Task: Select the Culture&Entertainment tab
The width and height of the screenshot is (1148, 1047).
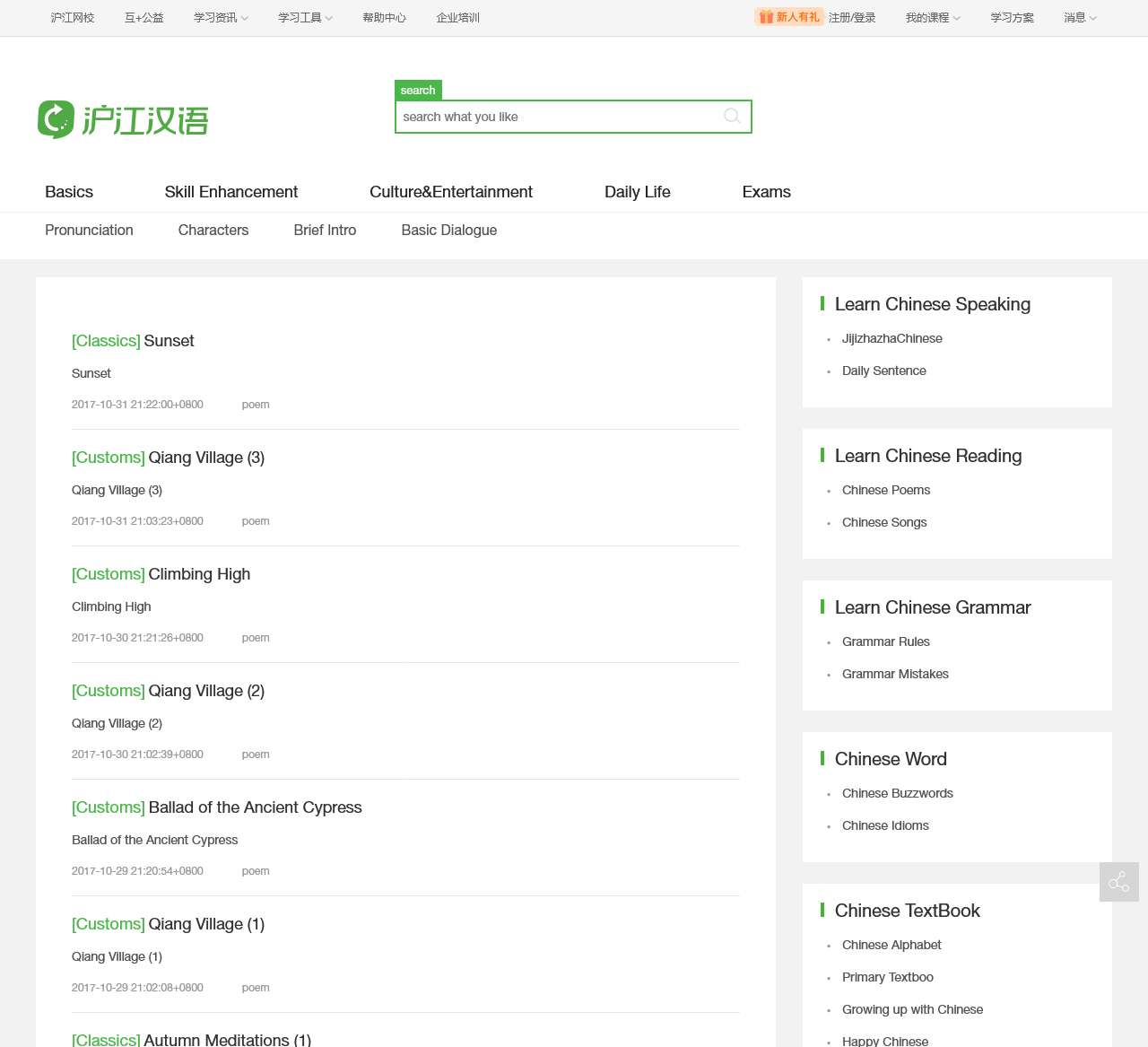Action: click(x=450, y=192)
